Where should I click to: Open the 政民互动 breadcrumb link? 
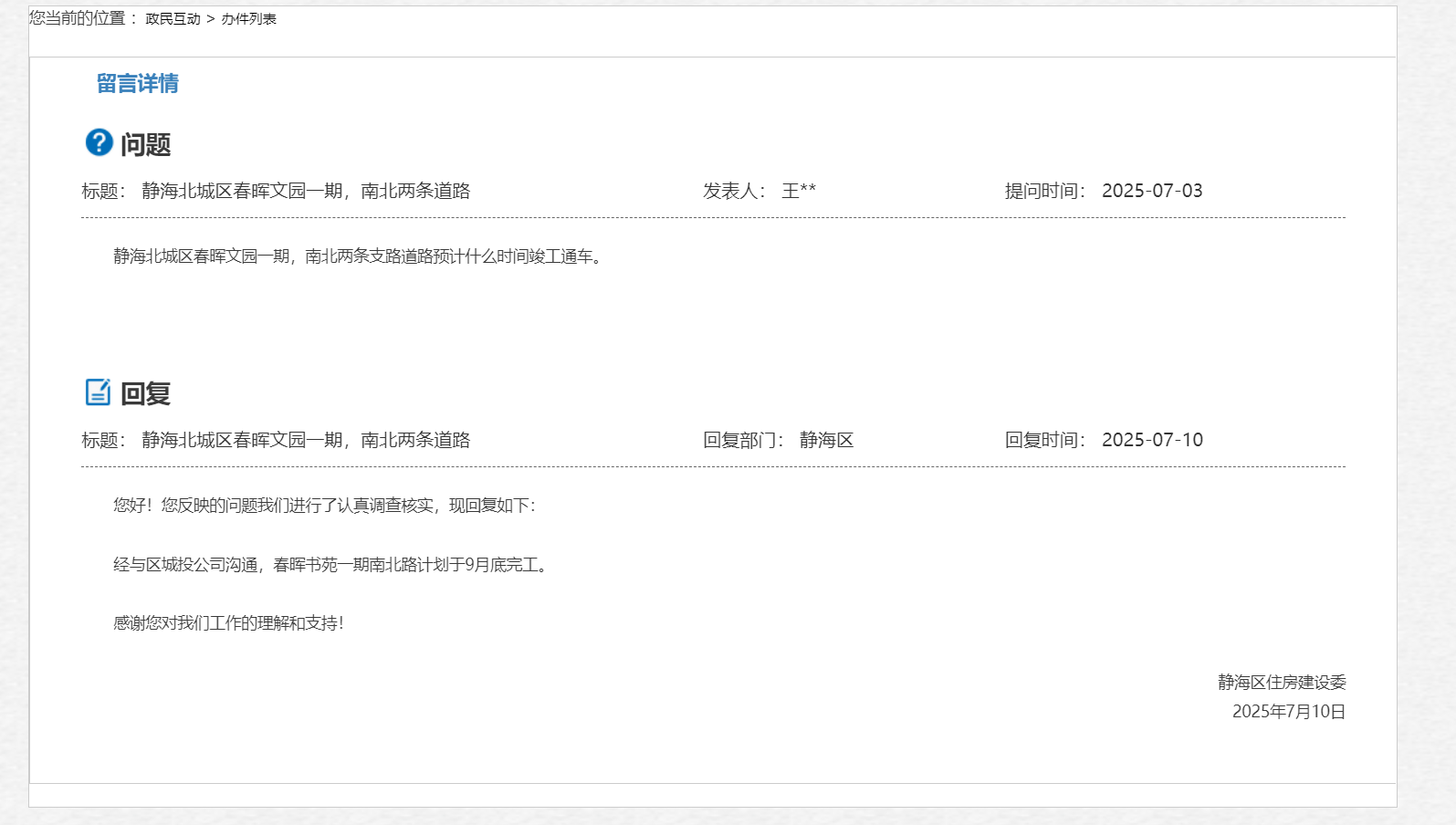(x=173, y=19)
